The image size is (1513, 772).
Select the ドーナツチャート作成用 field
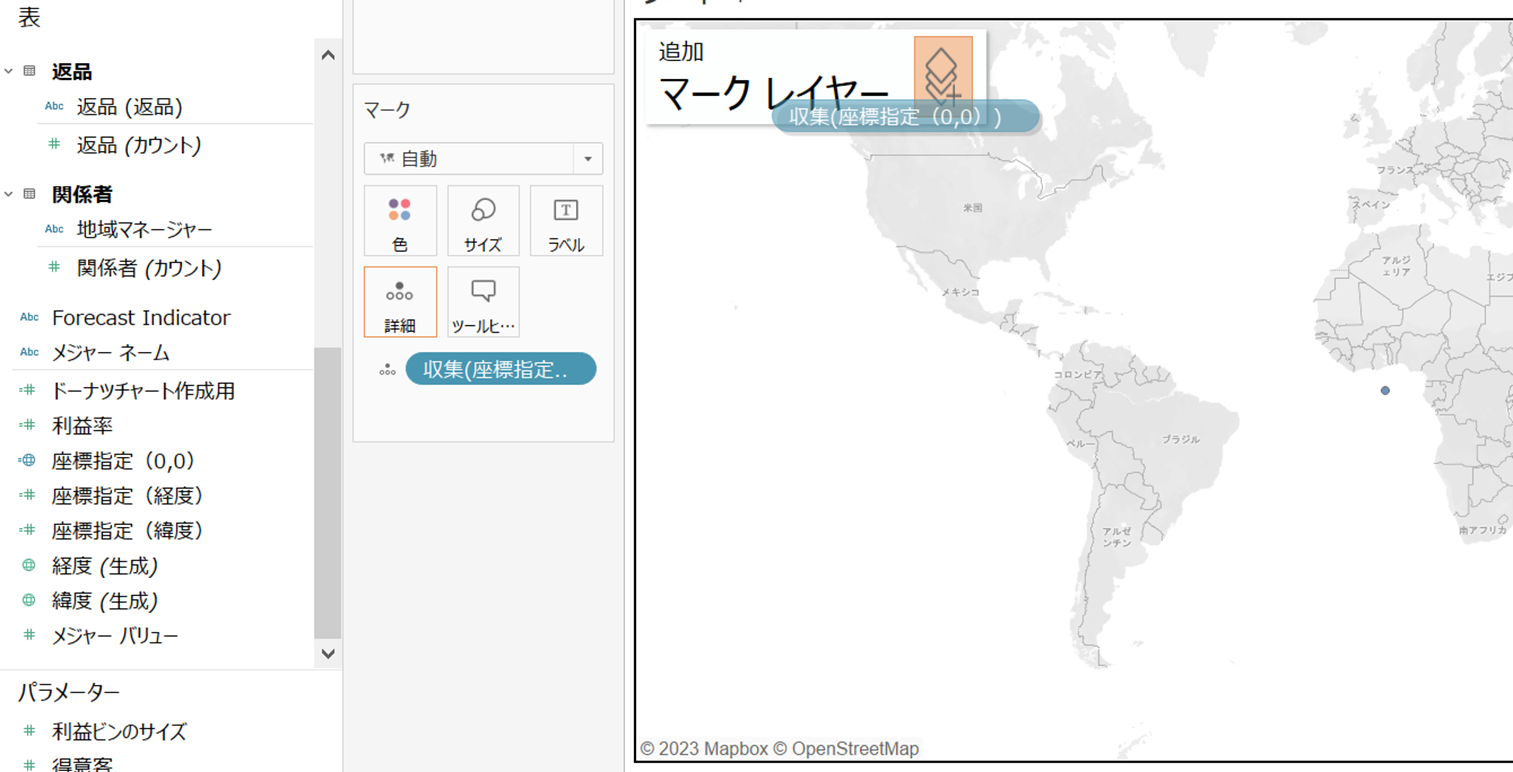pyautogui.click(x=143, y=391)
